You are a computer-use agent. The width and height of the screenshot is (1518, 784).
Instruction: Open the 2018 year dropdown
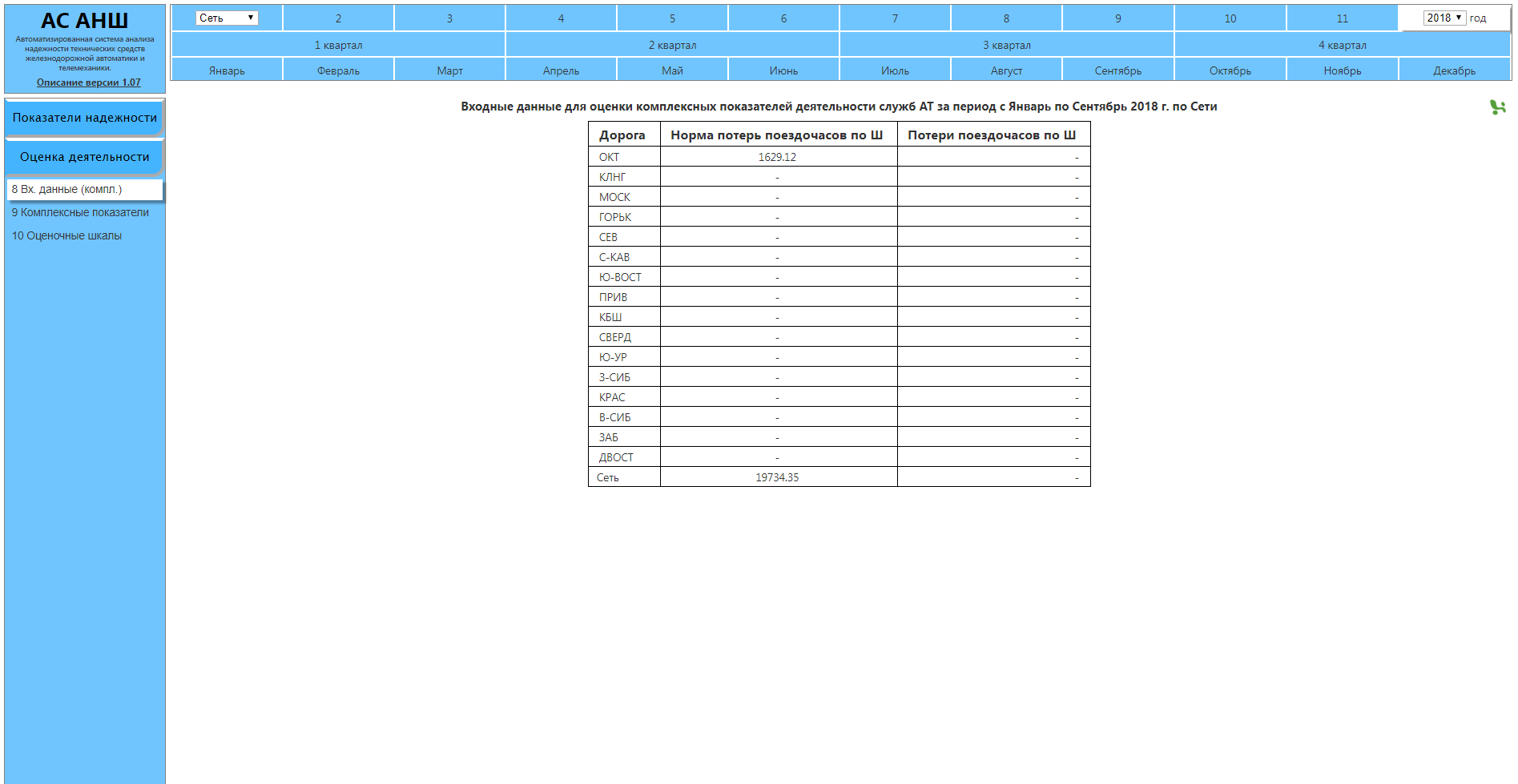pos(1444,18)
